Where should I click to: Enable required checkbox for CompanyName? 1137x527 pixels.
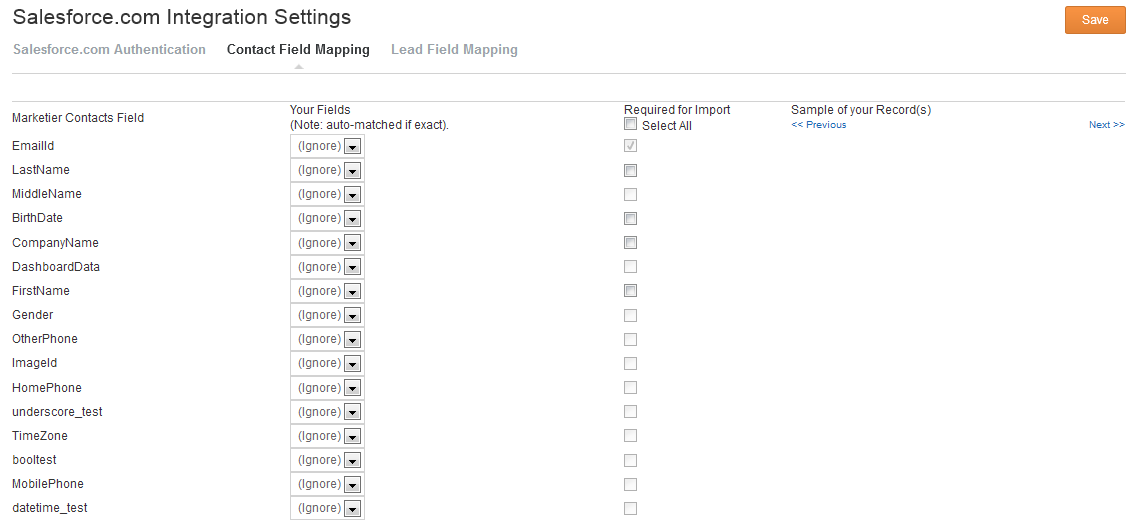(630, 243)
